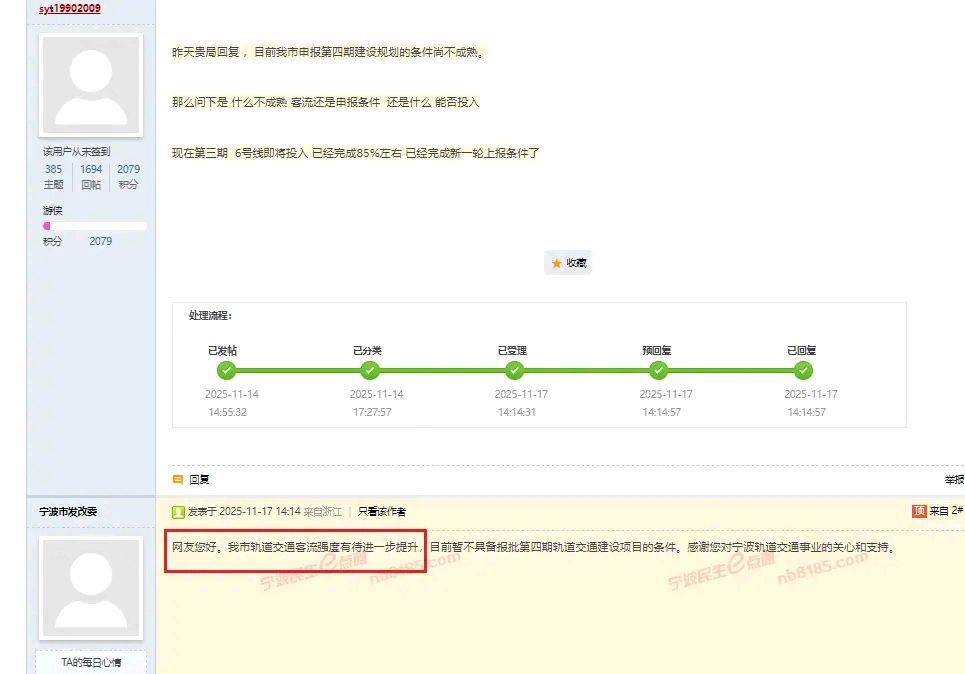Click the 已分类 green checkmark step
Screen dimensions: 965x674
point(370,371)
